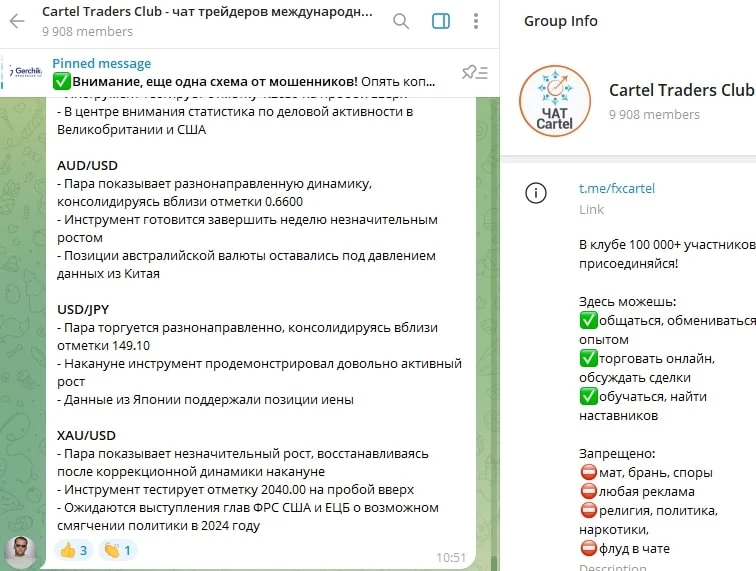The height and width of the screenshot is (571, 756).
Task: Click the Gerchik pinned message thumbnail
Action: 26,72
